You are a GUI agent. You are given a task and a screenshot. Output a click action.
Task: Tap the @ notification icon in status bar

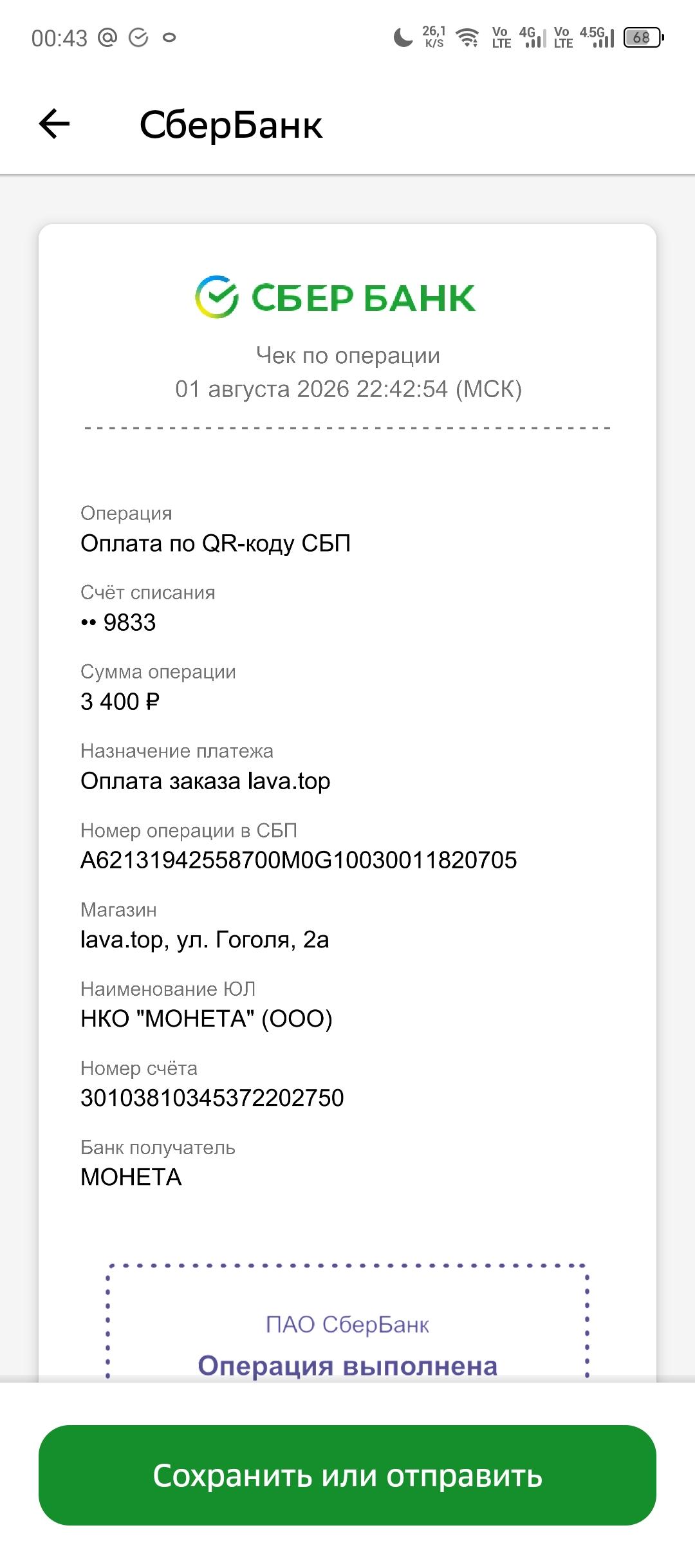[107, 37]
